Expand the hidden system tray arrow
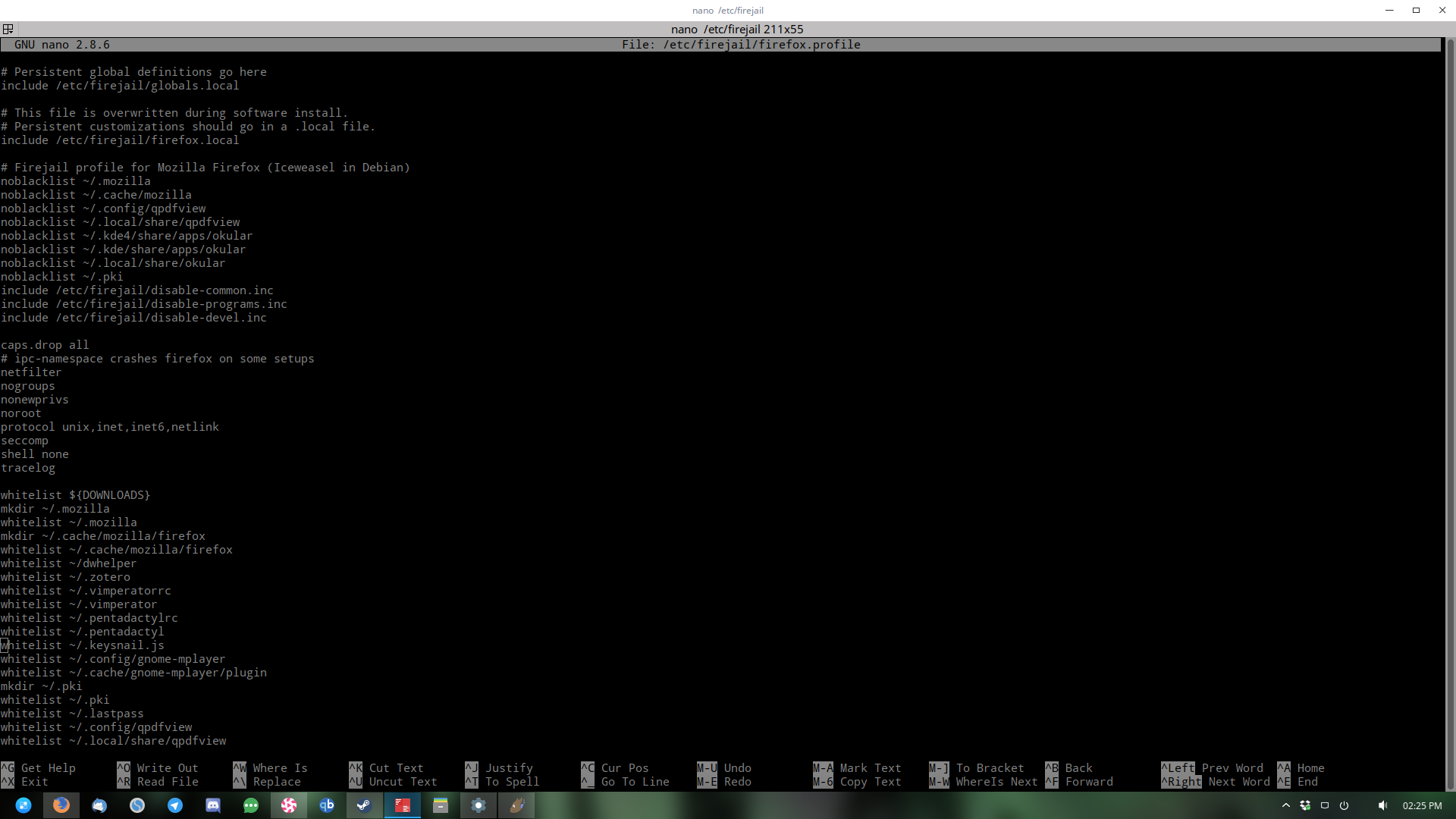Viewport: 1456px width, 819px height. 1286,805
